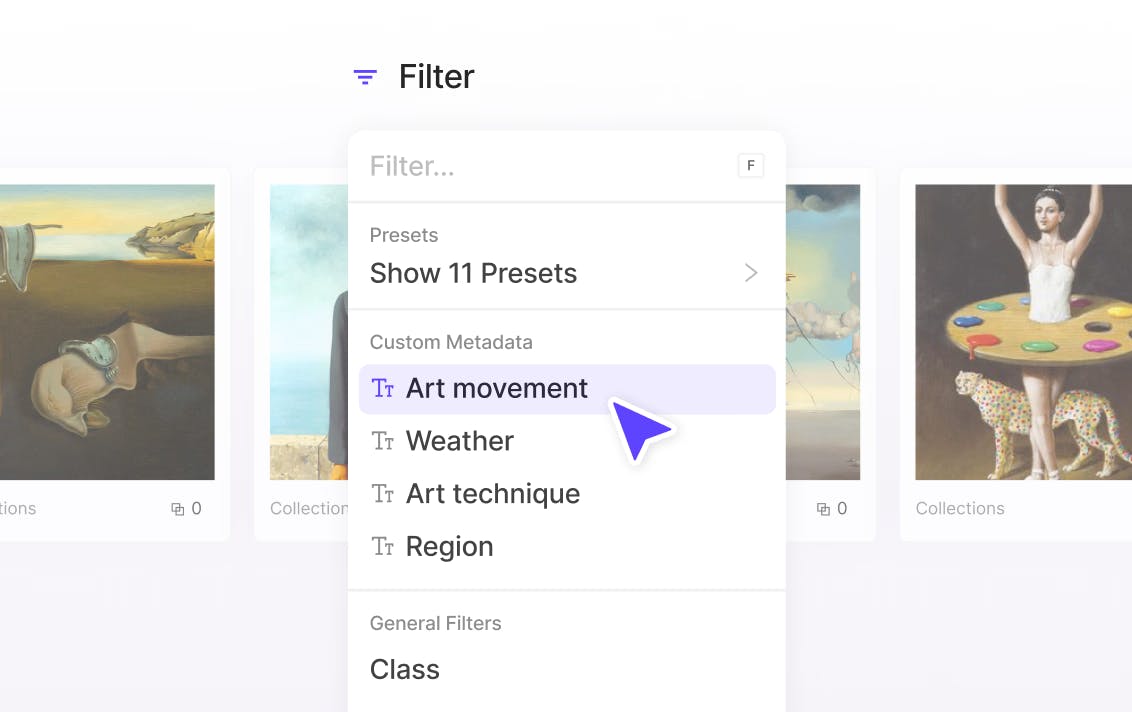Select the Art movement metadata filter

497,389
